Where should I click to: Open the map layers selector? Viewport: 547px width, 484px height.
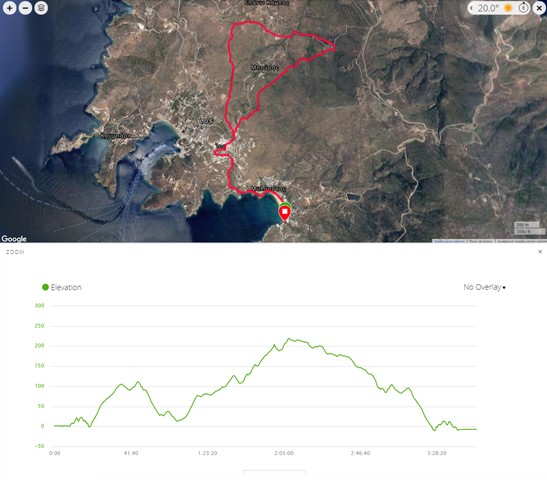[x=41, y=8]
